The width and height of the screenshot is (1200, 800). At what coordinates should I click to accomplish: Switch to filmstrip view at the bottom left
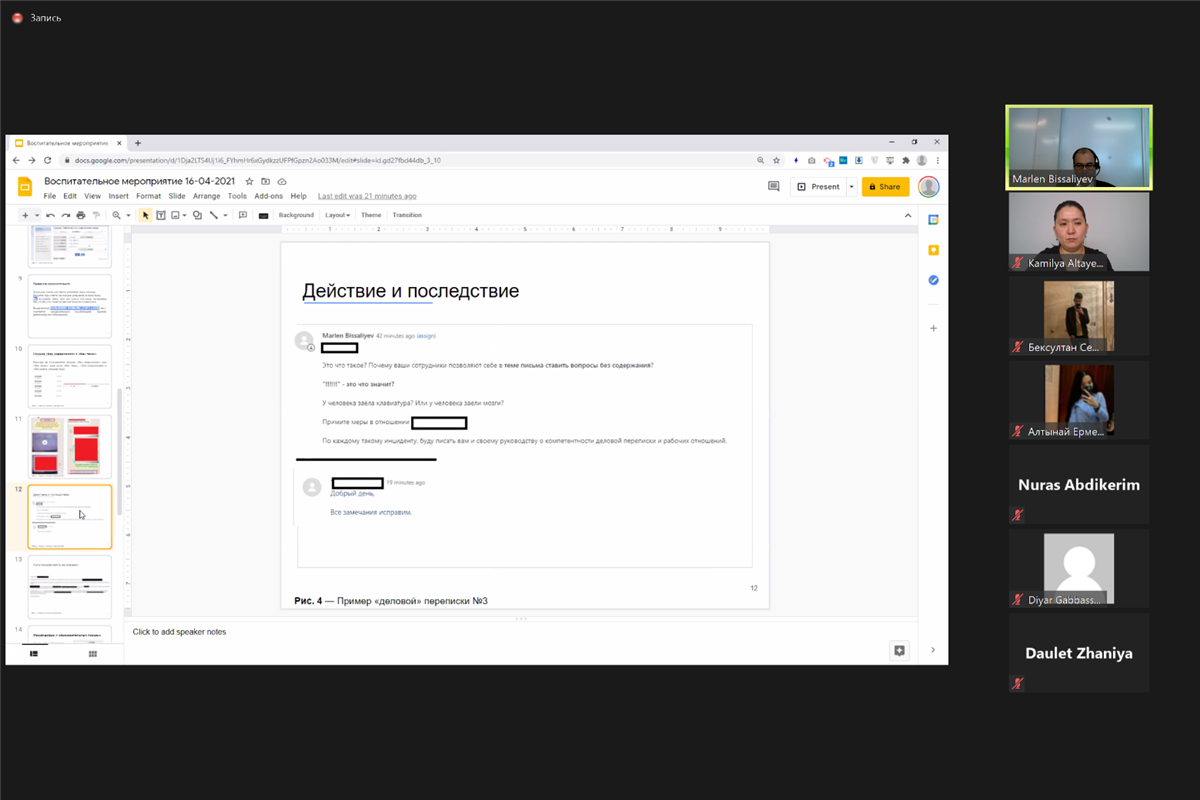pyautogui.click(x=33, y=654)
